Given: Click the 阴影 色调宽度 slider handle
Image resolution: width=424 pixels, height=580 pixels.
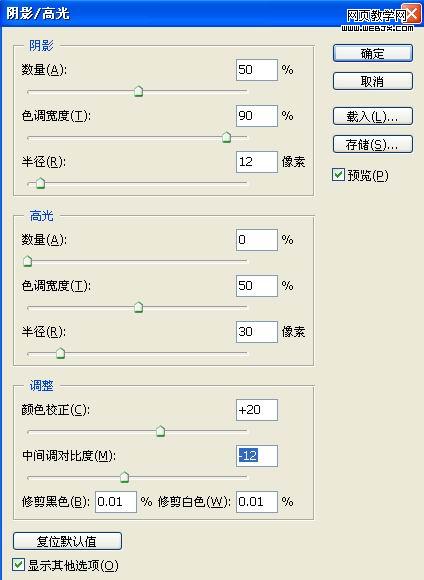Looking at the screenshot, I should [x=226, y=137].
